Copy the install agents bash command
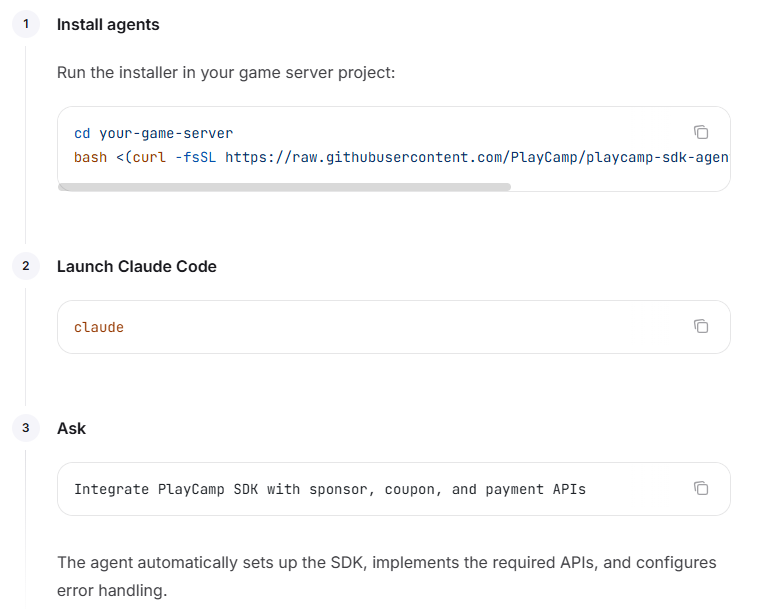 [701, 132]
